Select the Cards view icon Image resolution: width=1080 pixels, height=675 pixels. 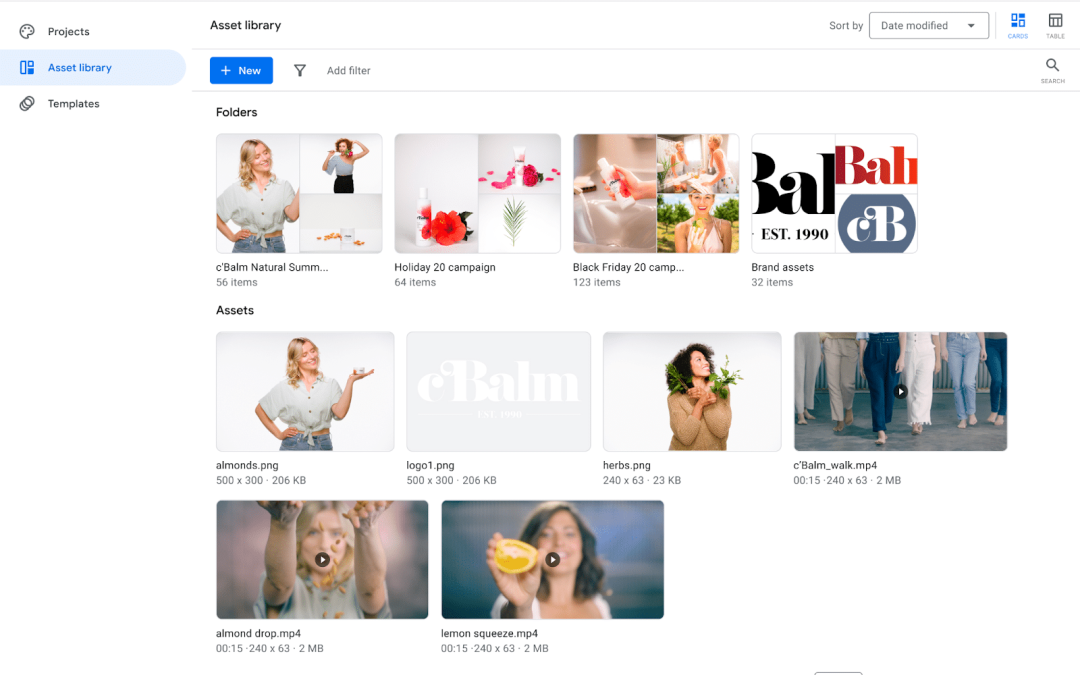pos(1018,25)
